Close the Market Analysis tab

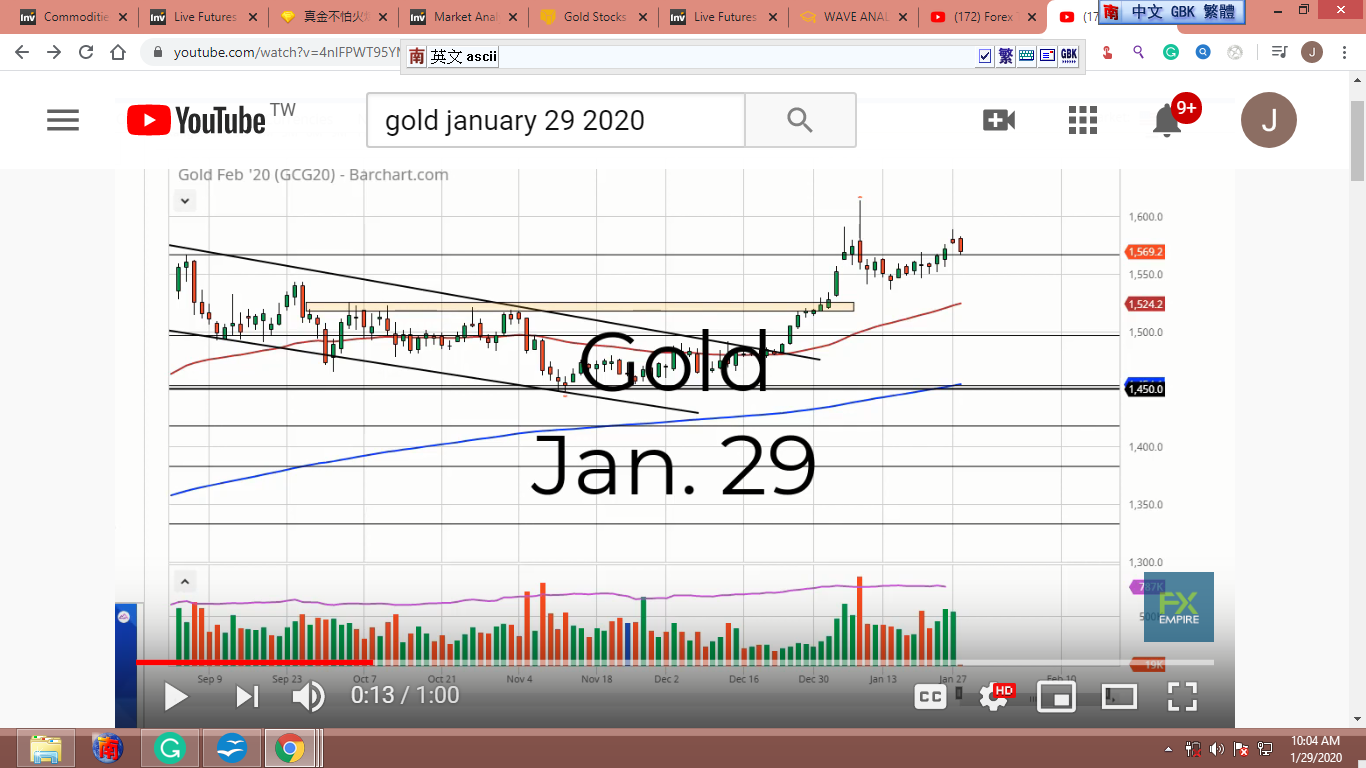(512, 17)
